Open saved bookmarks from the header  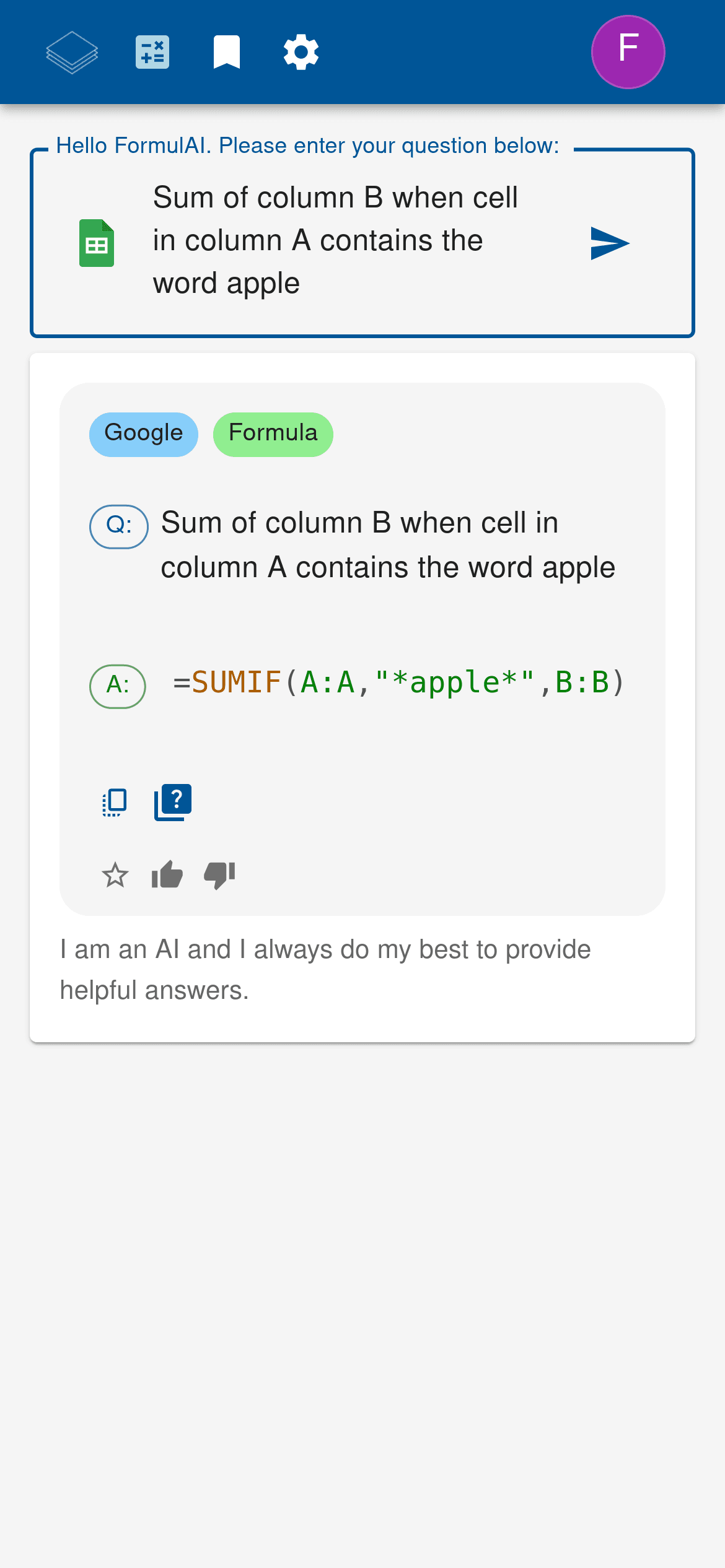pos(227,51)
